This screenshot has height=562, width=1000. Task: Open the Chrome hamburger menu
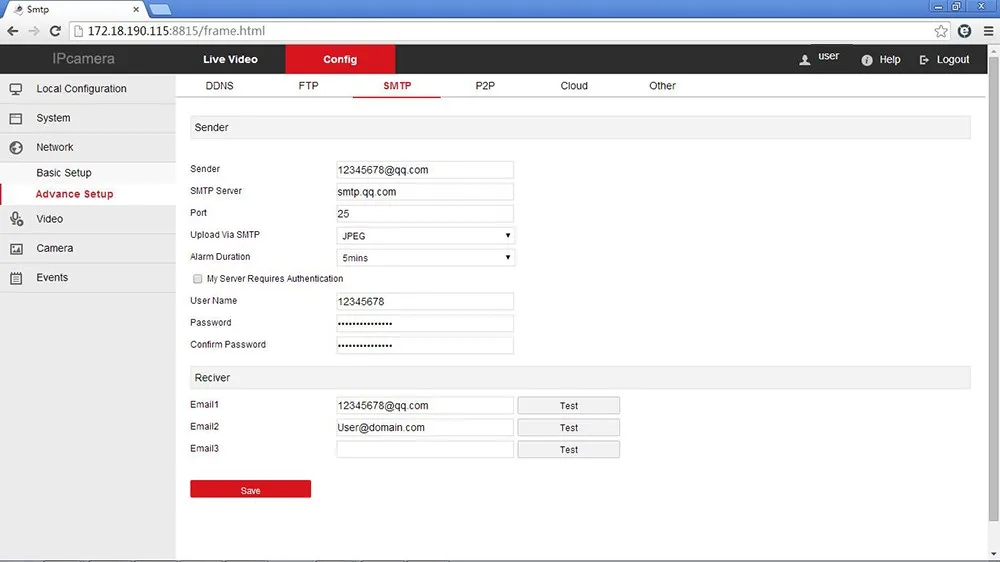pos(989,31)
